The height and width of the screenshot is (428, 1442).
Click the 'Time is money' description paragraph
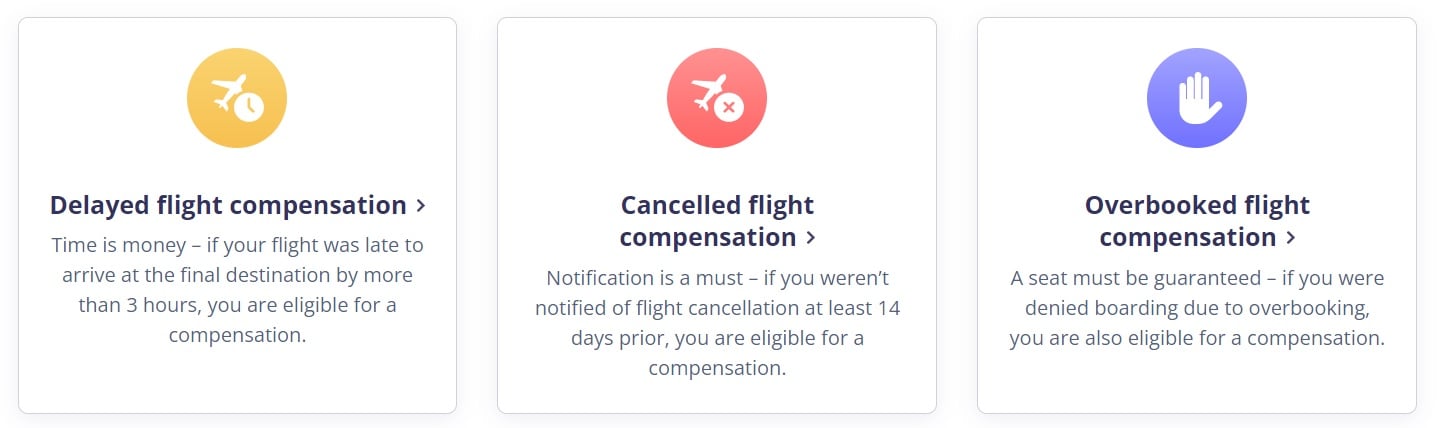(x=237, y=290)
